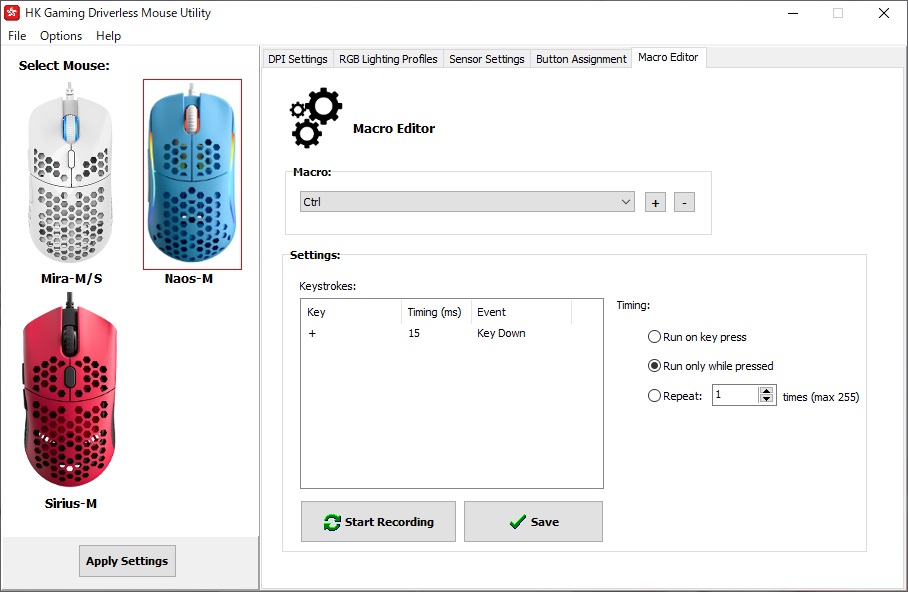Click the '15' timing value cell
Image resolution: width=908 pixels, height=592 pixels.
(414, 333)
